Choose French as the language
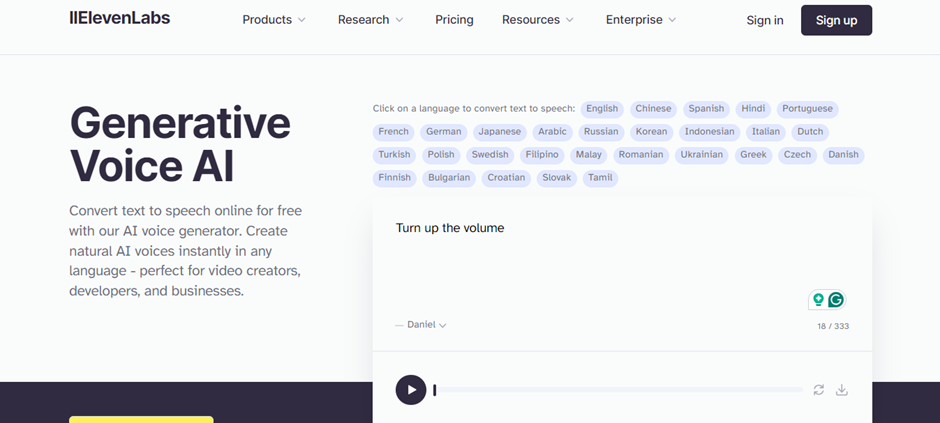 (x=393, y=132)
